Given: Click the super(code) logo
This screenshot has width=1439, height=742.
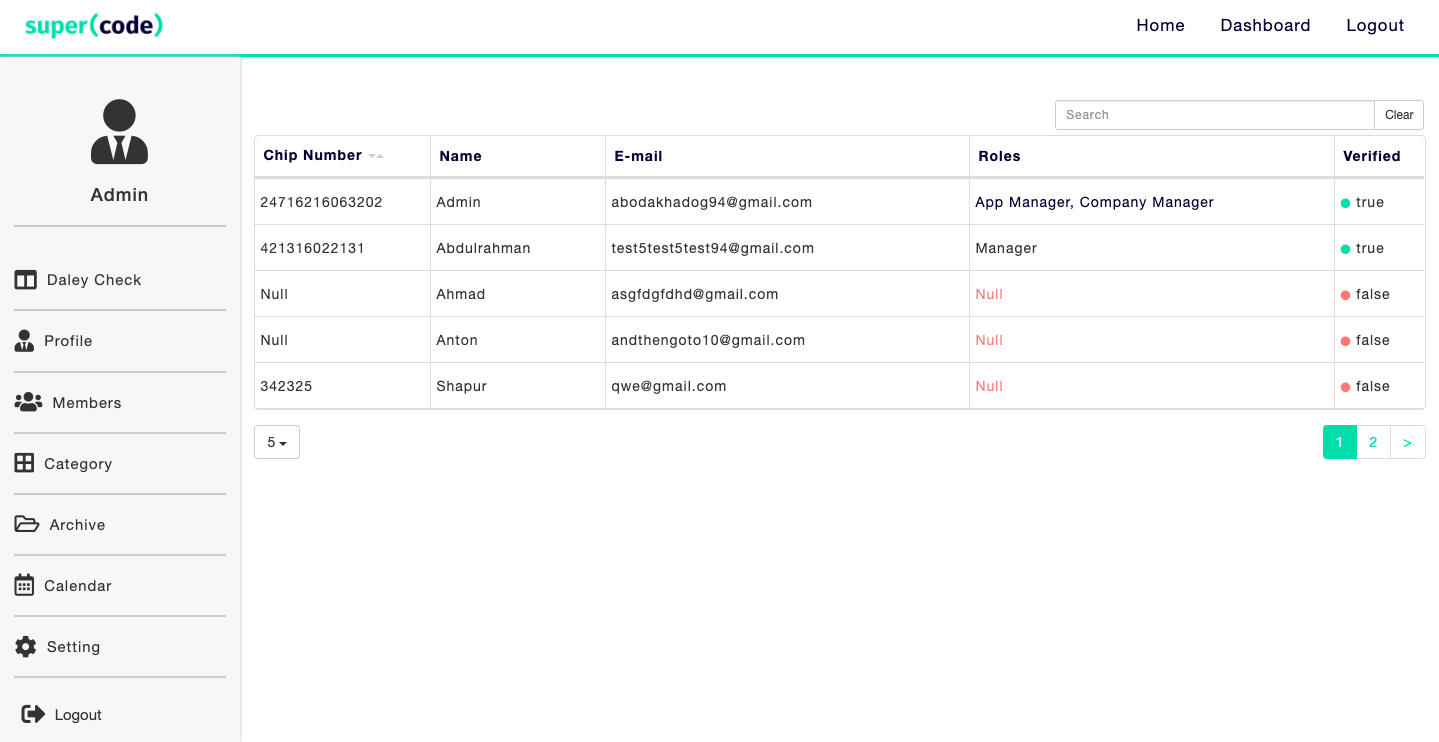Looking at the screenshot, I should pos(94,26).
